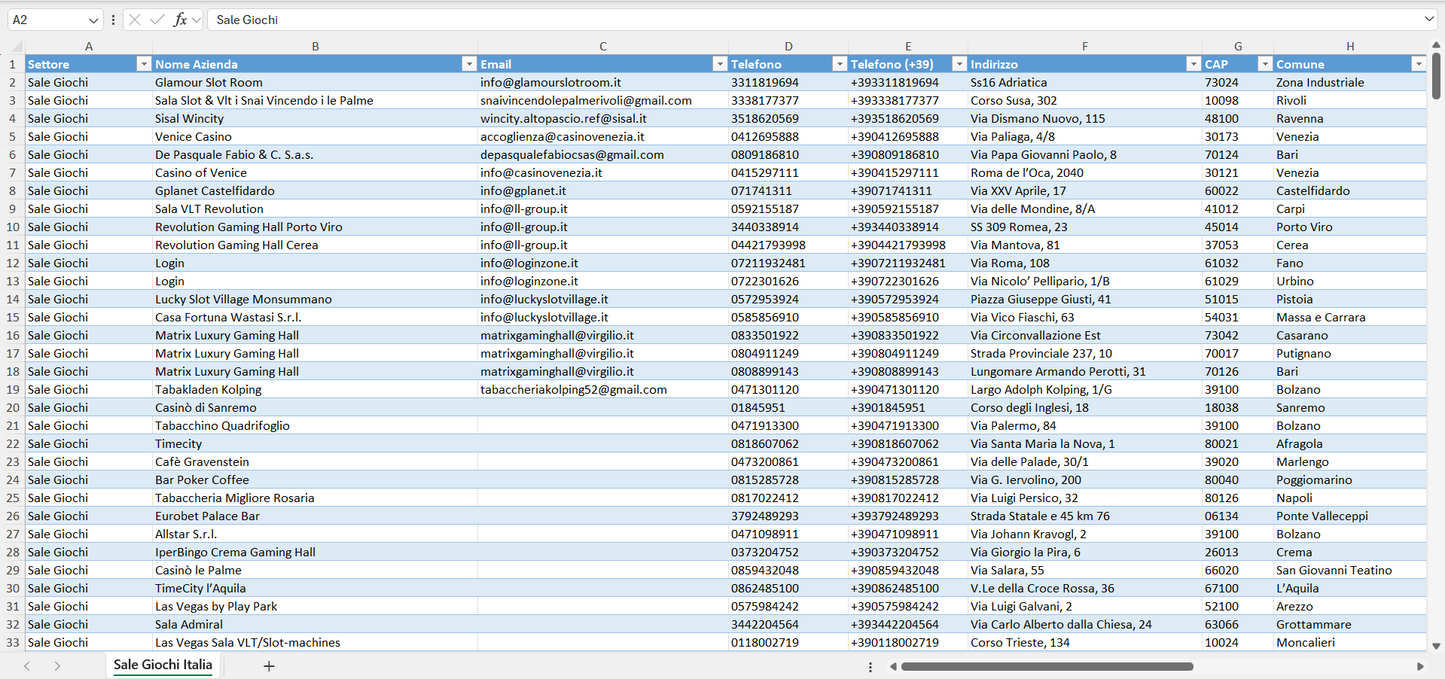
Task: Open the Telefono column filter dropdown
Action: pos(839,64)
